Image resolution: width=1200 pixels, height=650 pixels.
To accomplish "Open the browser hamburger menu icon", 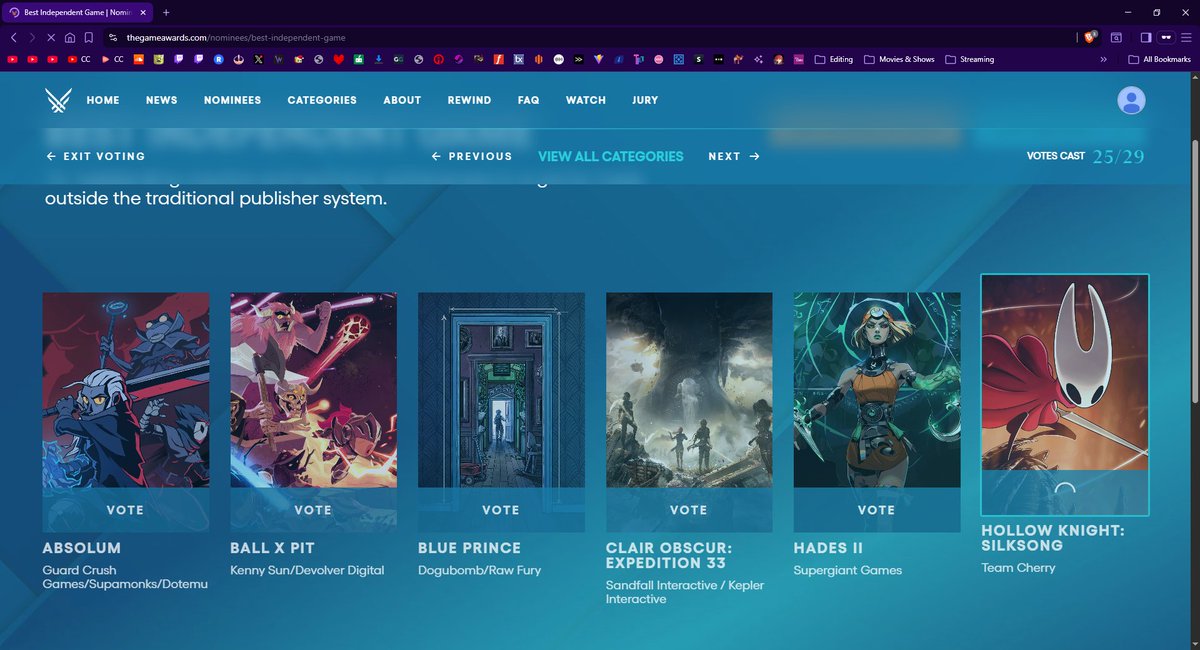I will [x=1187, y=38].
